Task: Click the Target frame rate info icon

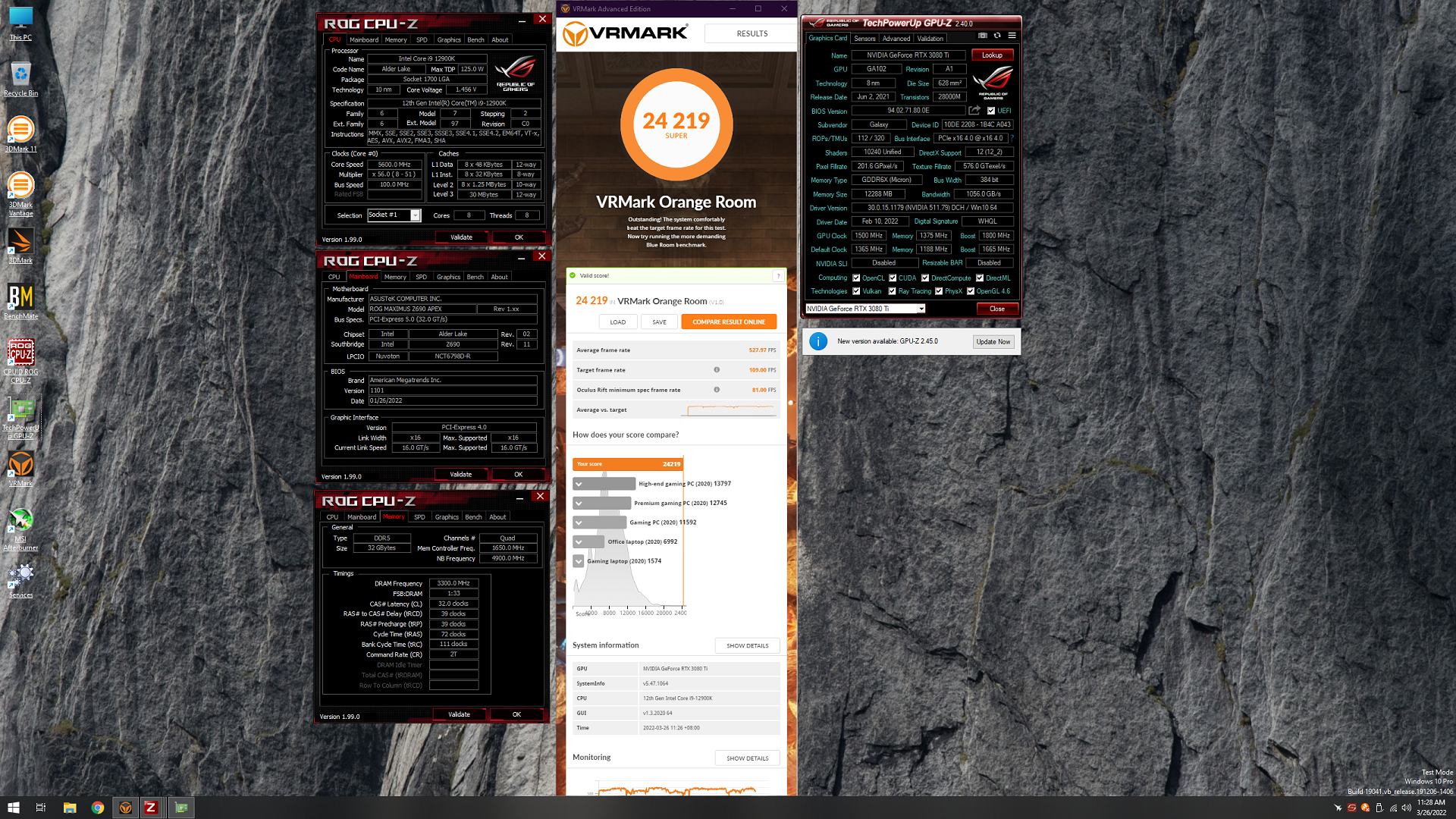Action: pos(717,370)
